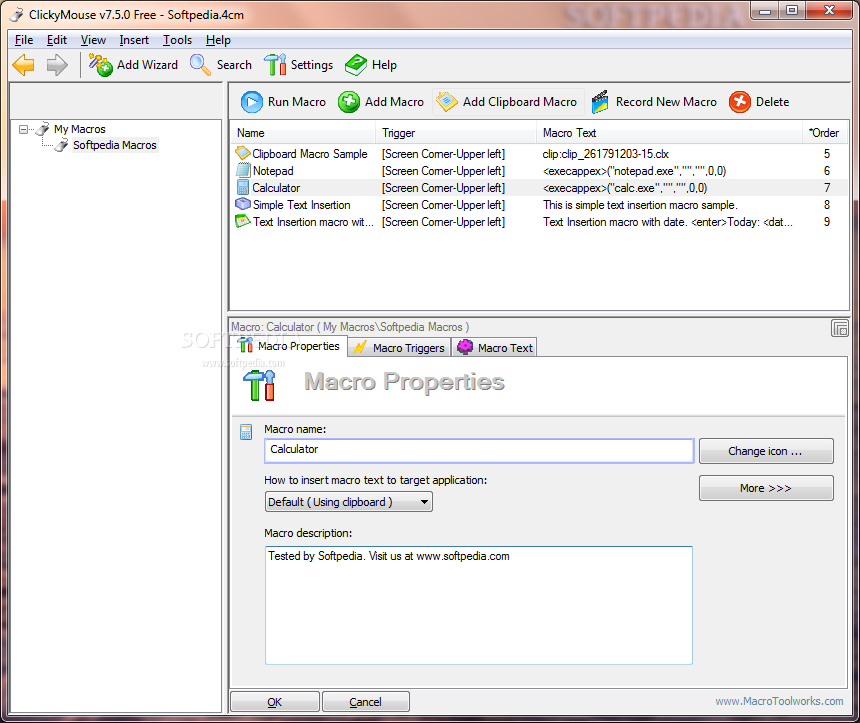Select the Calculator macro row icon
The image size is (860, 723).
[243, 187]
